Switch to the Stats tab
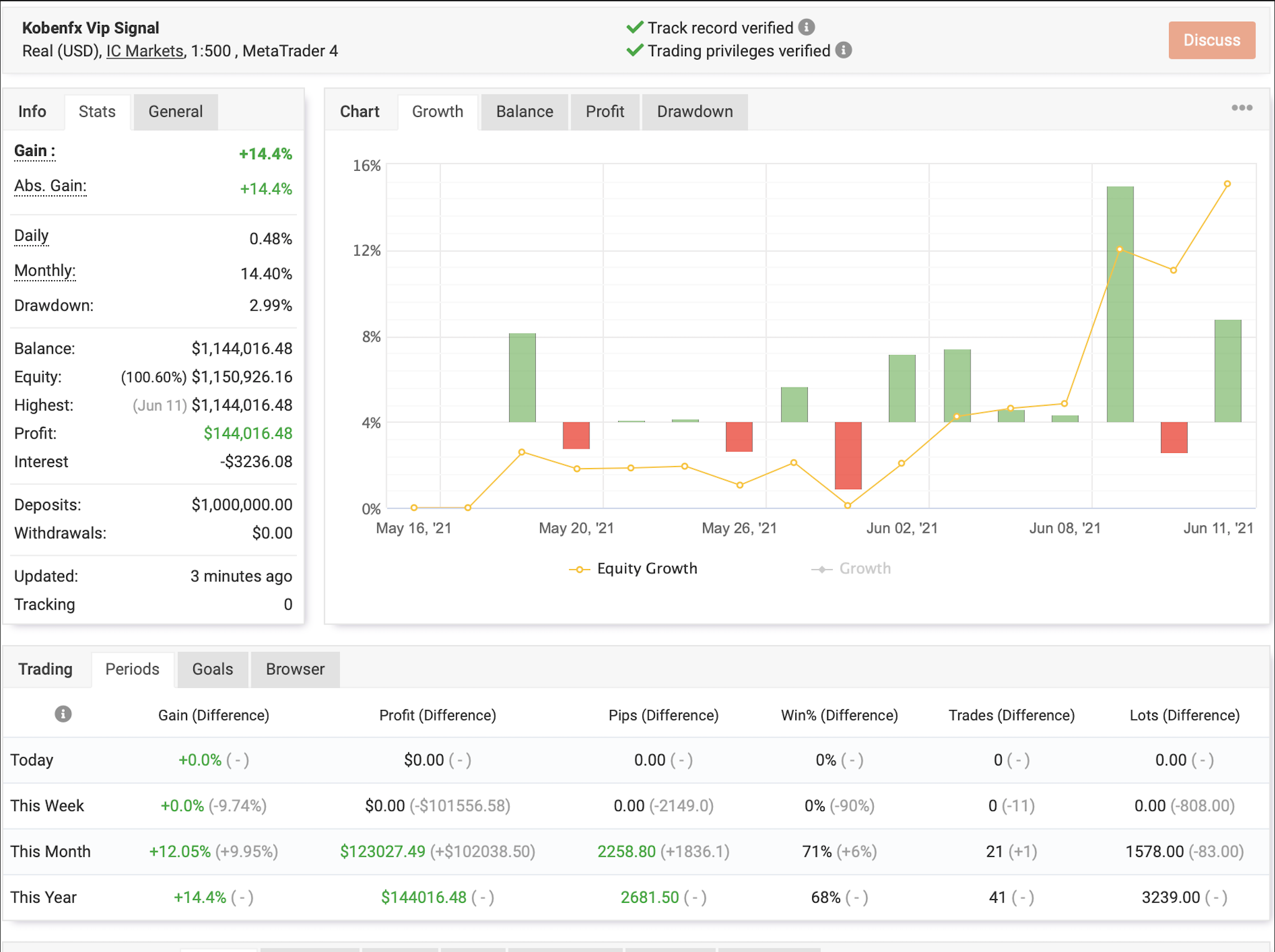The image size is (1275, 952). (x=97, y=112)
